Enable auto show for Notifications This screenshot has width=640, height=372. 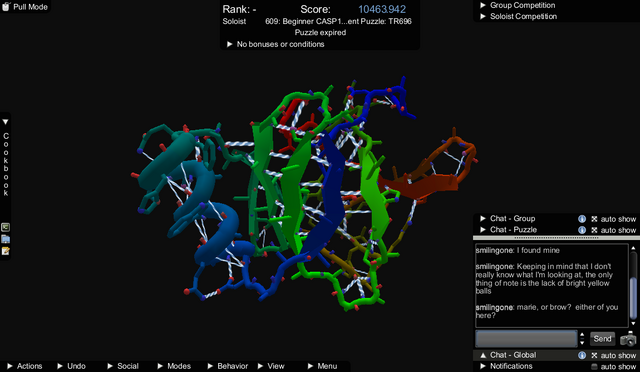[594, 366]
